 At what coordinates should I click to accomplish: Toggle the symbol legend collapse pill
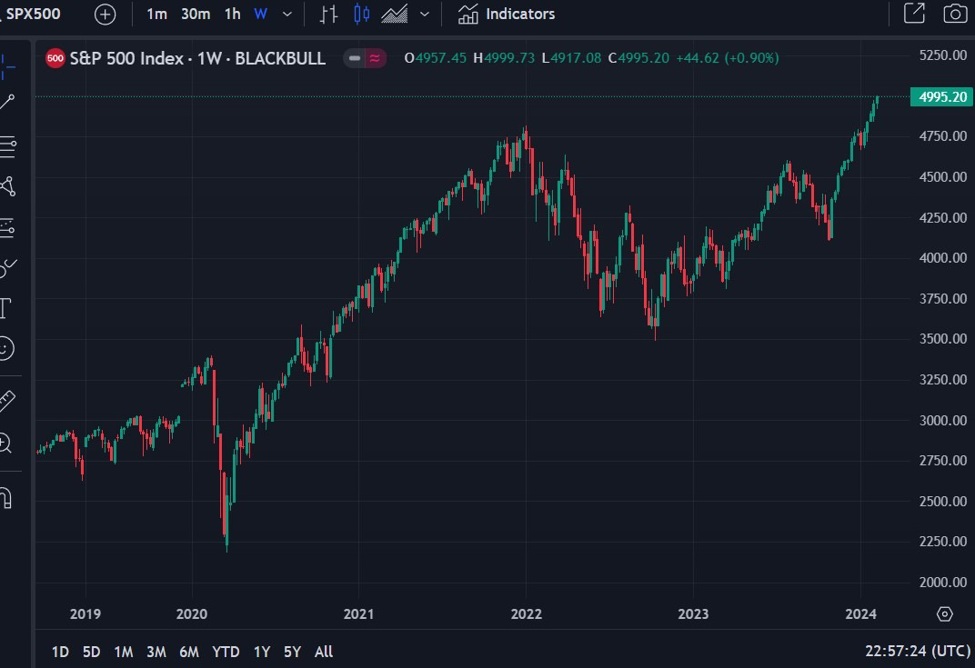point(365,58)
